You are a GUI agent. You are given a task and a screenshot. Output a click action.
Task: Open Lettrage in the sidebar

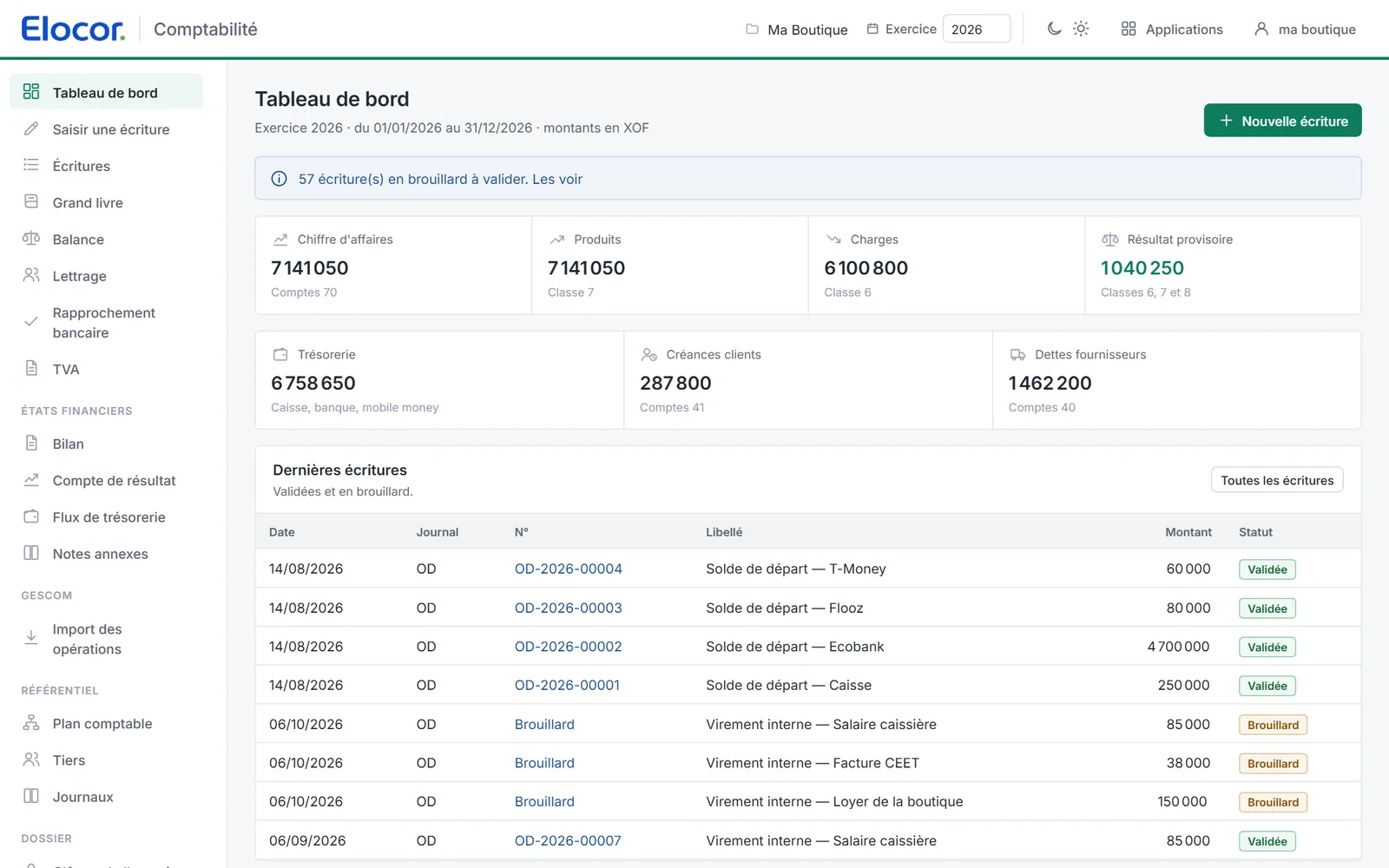pos(106,276)
